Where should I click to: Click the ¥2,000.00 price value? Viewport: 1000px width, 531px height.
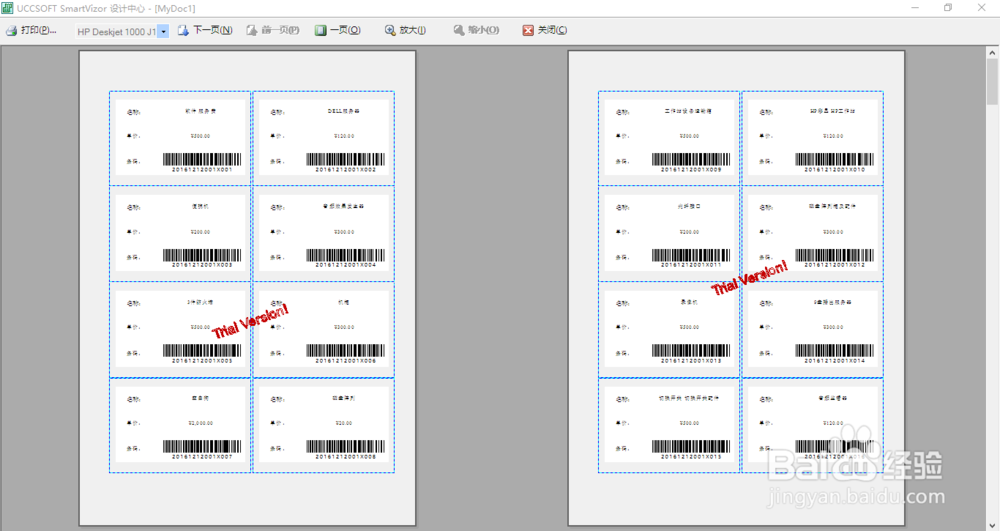coord(200,423)
